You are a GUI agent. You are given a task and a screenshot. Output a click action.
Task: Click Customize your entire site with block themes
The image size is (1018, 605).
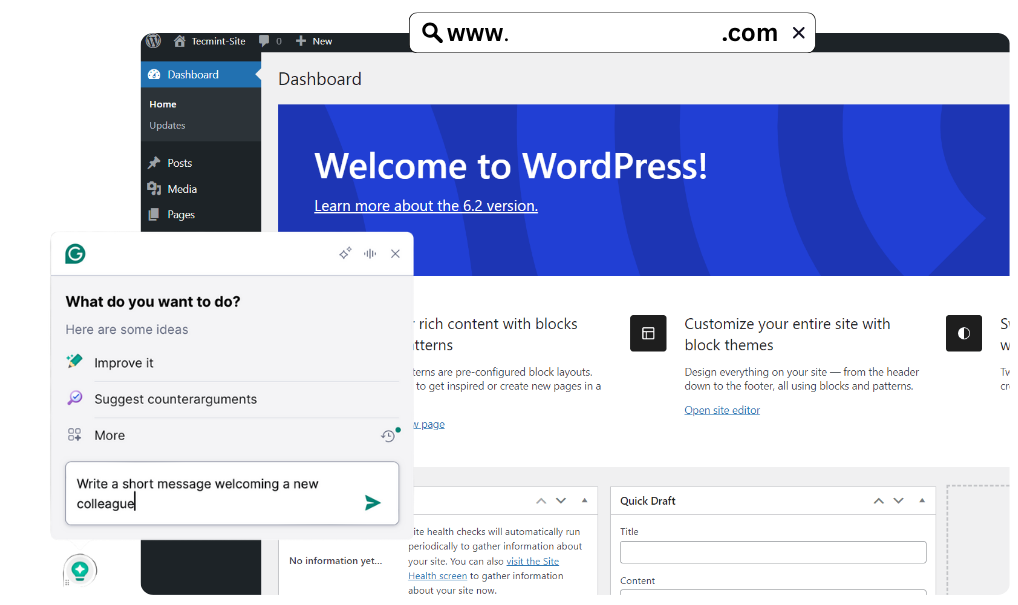[787, 334]
